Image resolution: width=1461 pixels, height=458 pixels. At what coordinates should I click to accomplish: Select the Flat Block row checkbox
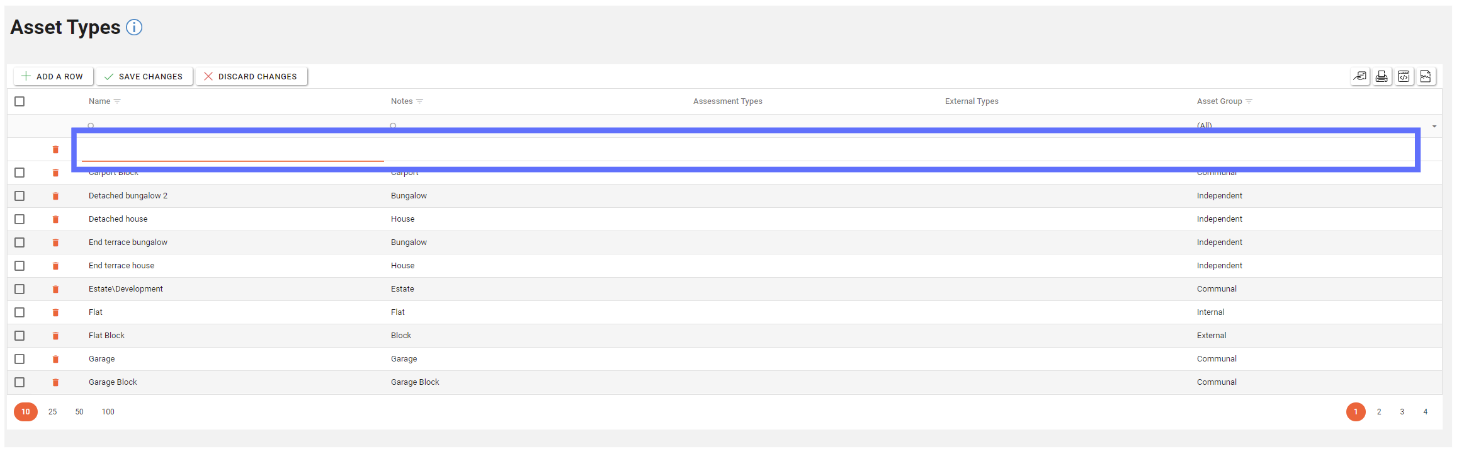pyautogui.click(x=20, y=336)
